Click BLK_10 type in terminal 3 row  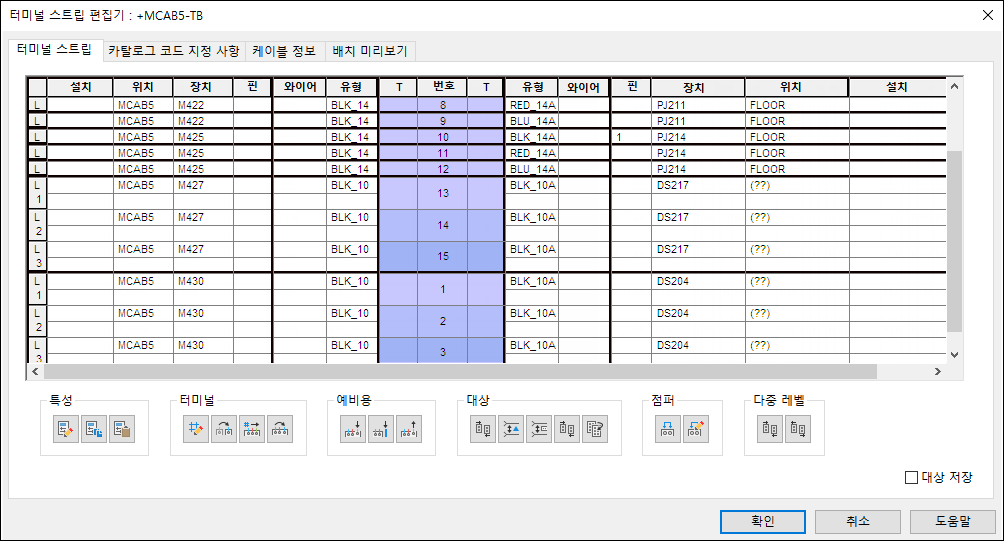351,345
